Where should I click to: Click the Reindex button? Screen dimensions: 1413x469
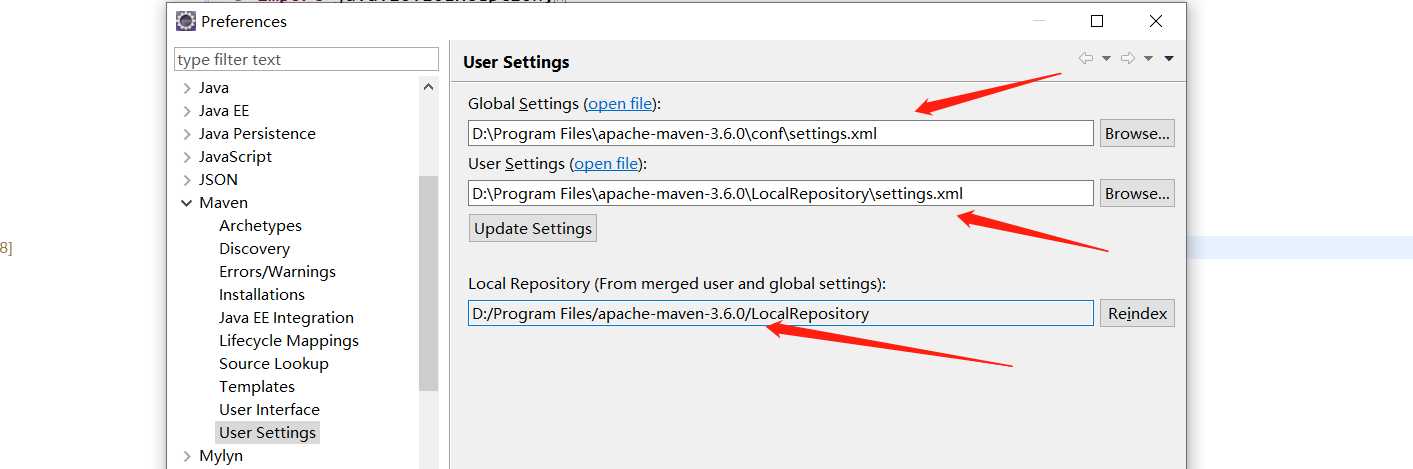pyautogui.click(x=1137, y=314)
